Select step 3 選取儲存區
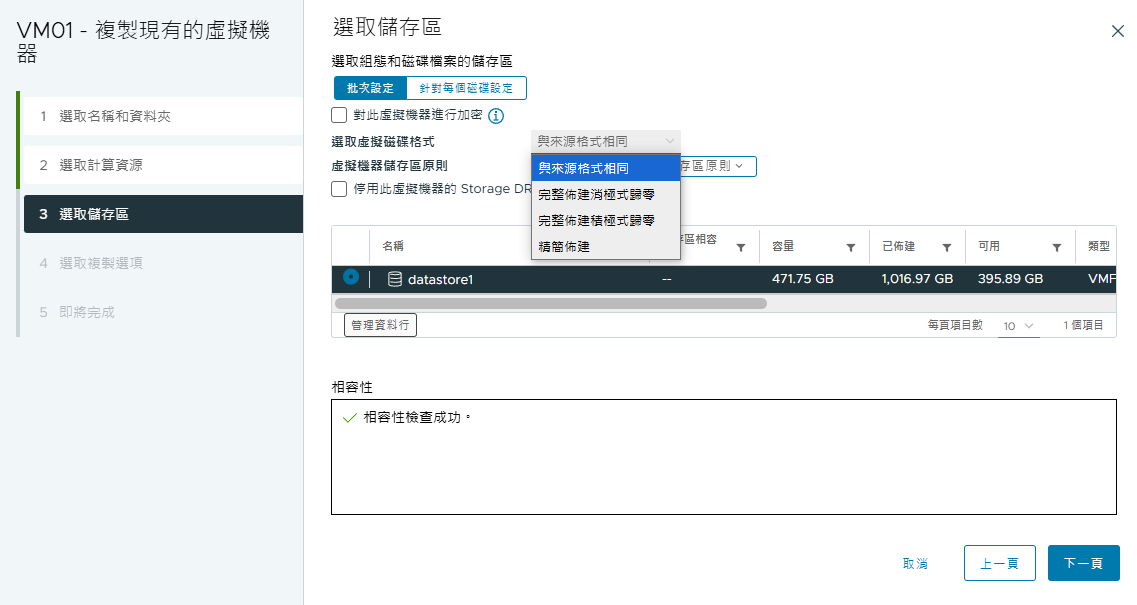1137x605 pixels. pyautogui.click(x=163, y=214)
